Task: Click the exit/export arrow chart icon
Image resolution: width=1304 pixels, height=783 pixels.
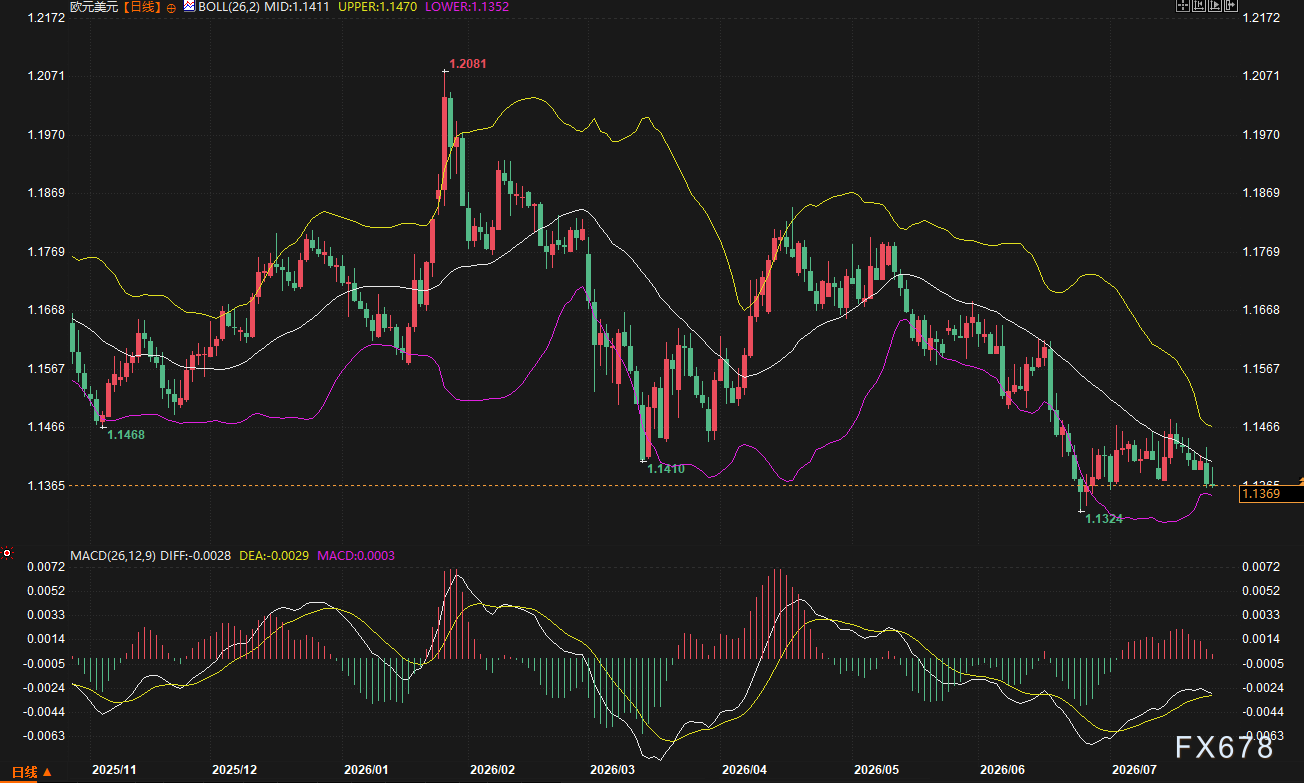Action: [1231, 5]
